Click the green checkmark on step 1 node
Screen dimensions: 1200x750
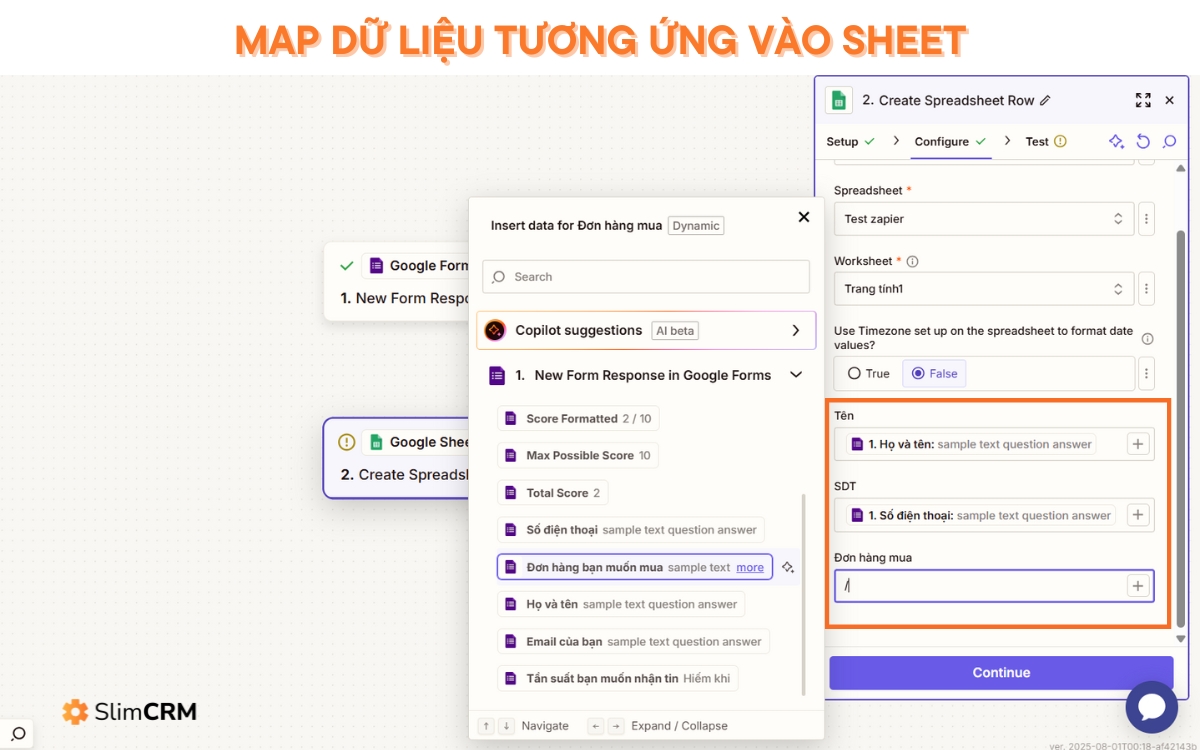pyautogui.click(x=347, y=265)
